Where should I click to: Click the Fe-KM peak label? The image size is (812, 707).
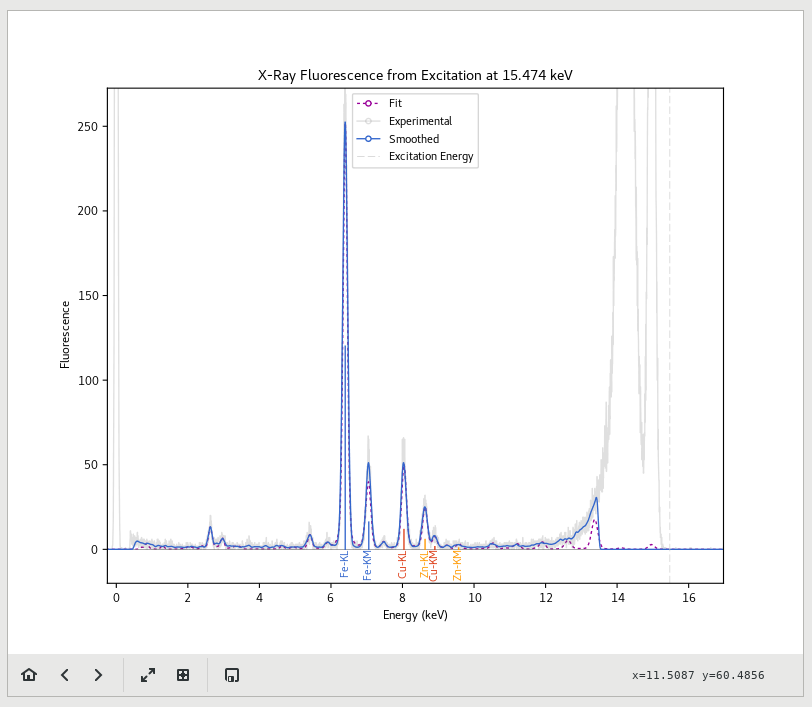(x=367, y=564)
